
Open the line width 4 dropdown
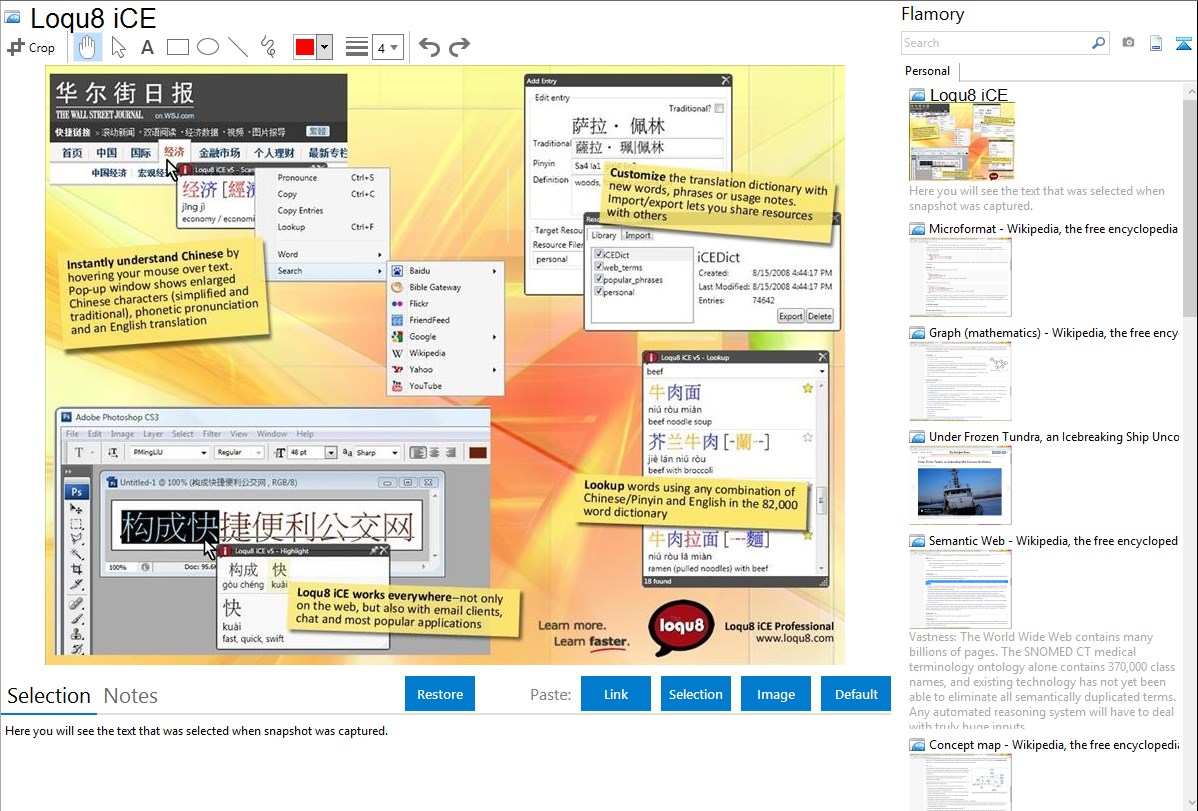tap(394, 47)
